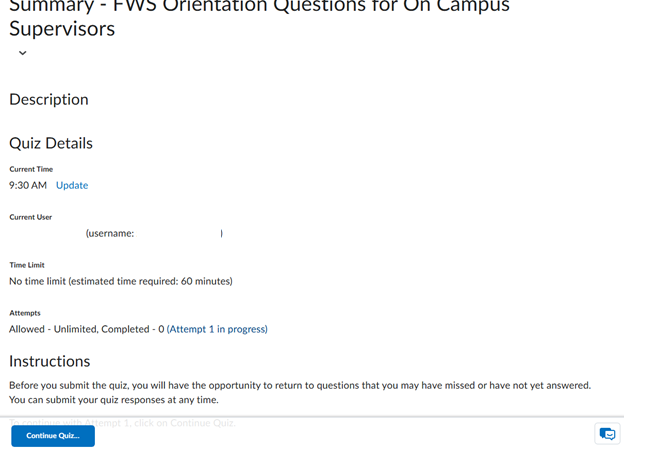Click the No time limit estimate text
Image resolution: width=645 pixels, height=460 pixels.
point(121,281)
